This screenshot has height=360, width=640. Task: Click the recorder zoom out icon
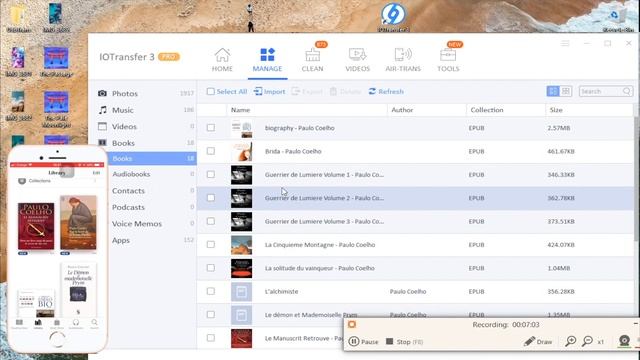coord(587,341)
